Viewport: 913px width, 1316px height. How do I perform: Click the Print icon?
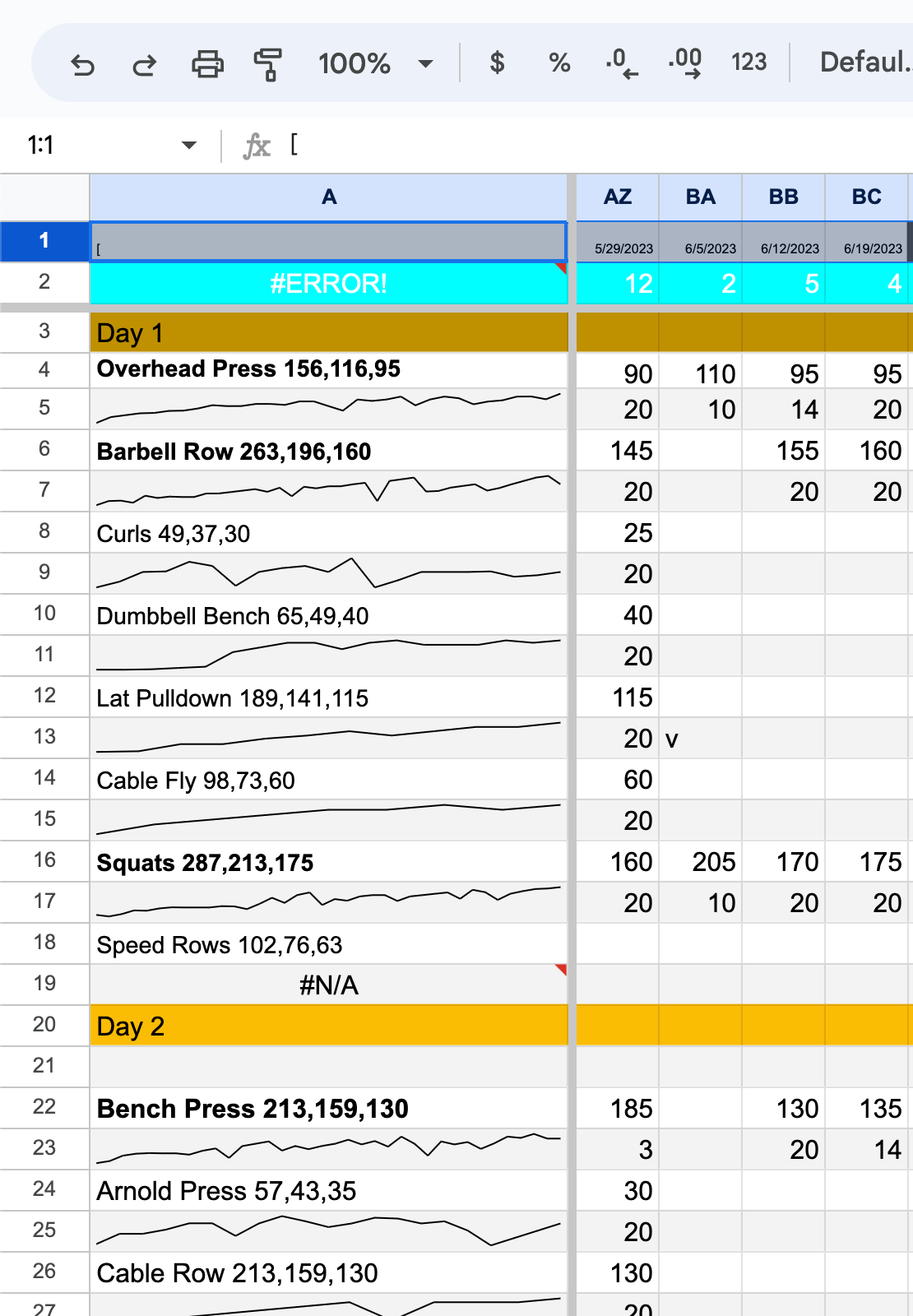click(x=207, y=63)
